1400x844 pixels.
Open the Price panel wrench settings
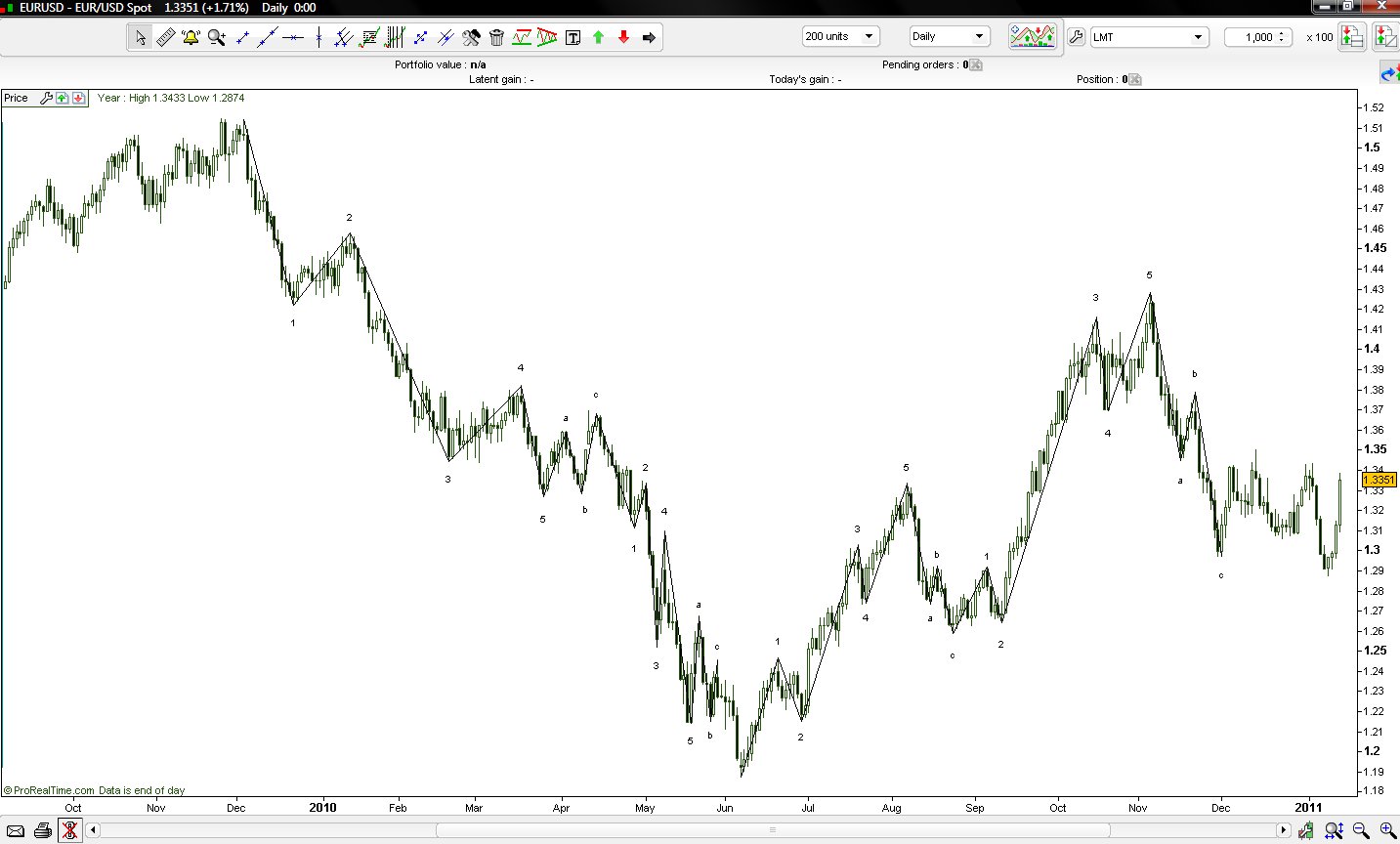point(45,98)
